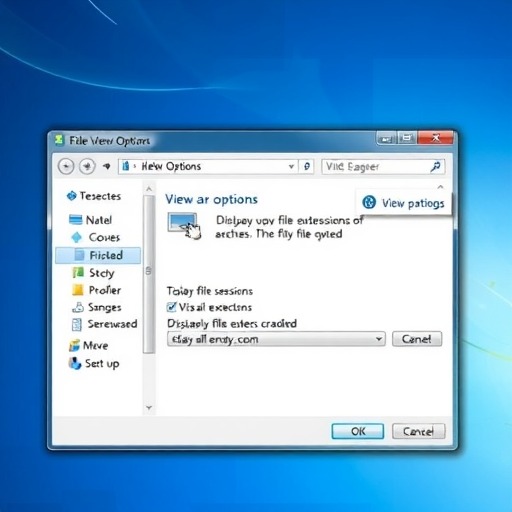The width and height of the screenshot is (512, 512).
Task: Click the icon next to 'Sert up'
Action: 75,363
